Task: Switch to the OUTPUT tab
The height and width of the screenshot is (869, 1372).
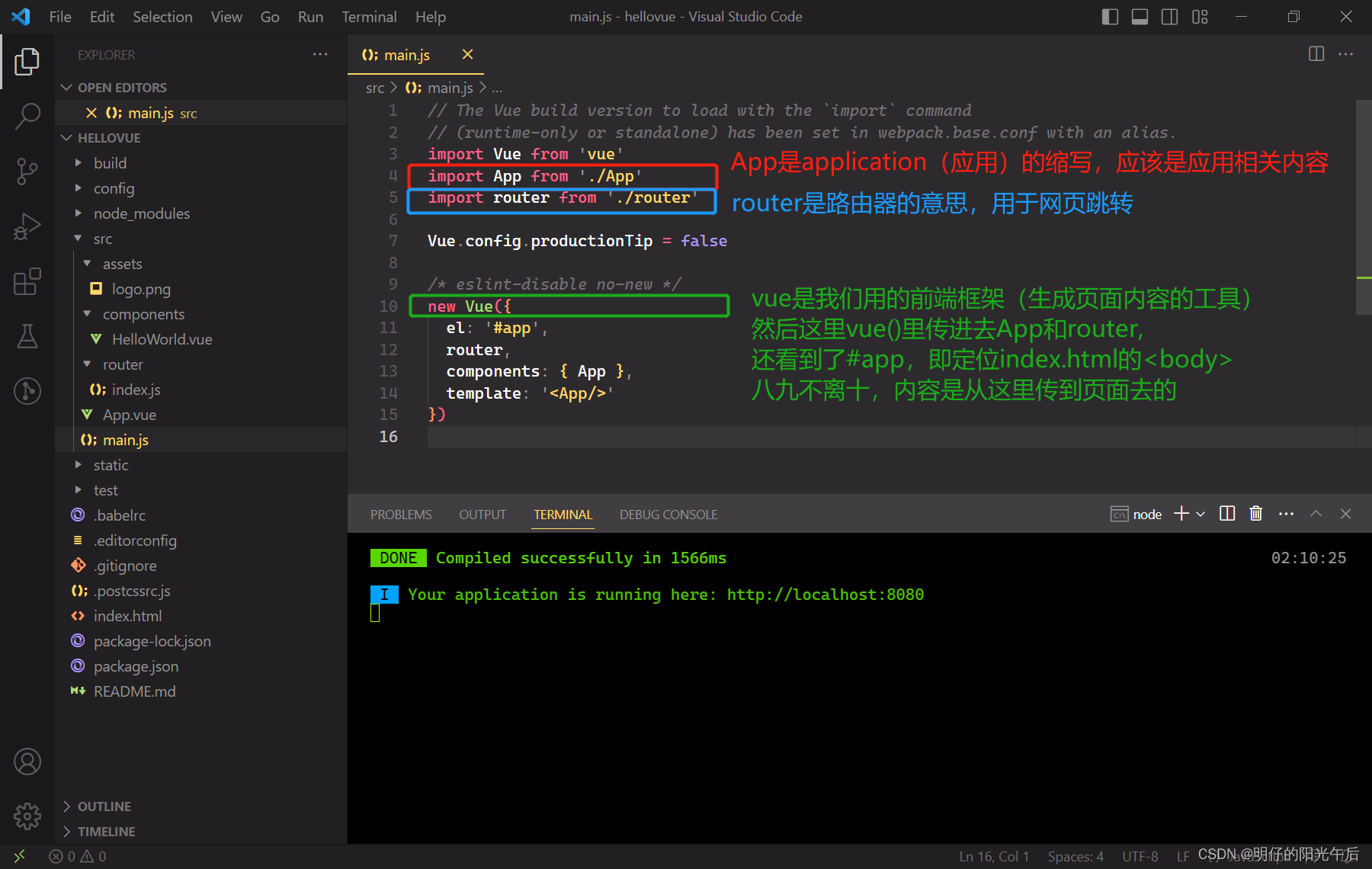Action: [x=482, y=515]
